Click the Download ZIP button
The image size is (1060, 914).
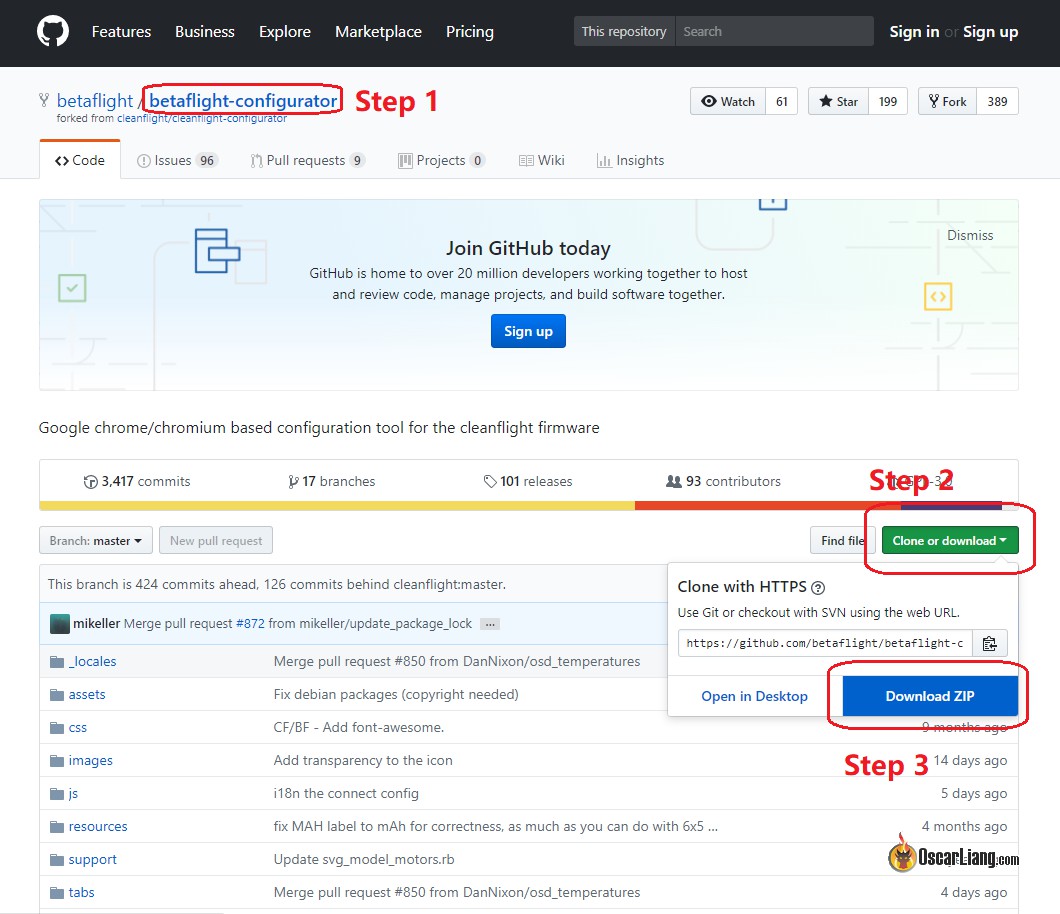[x=930, y=696]
